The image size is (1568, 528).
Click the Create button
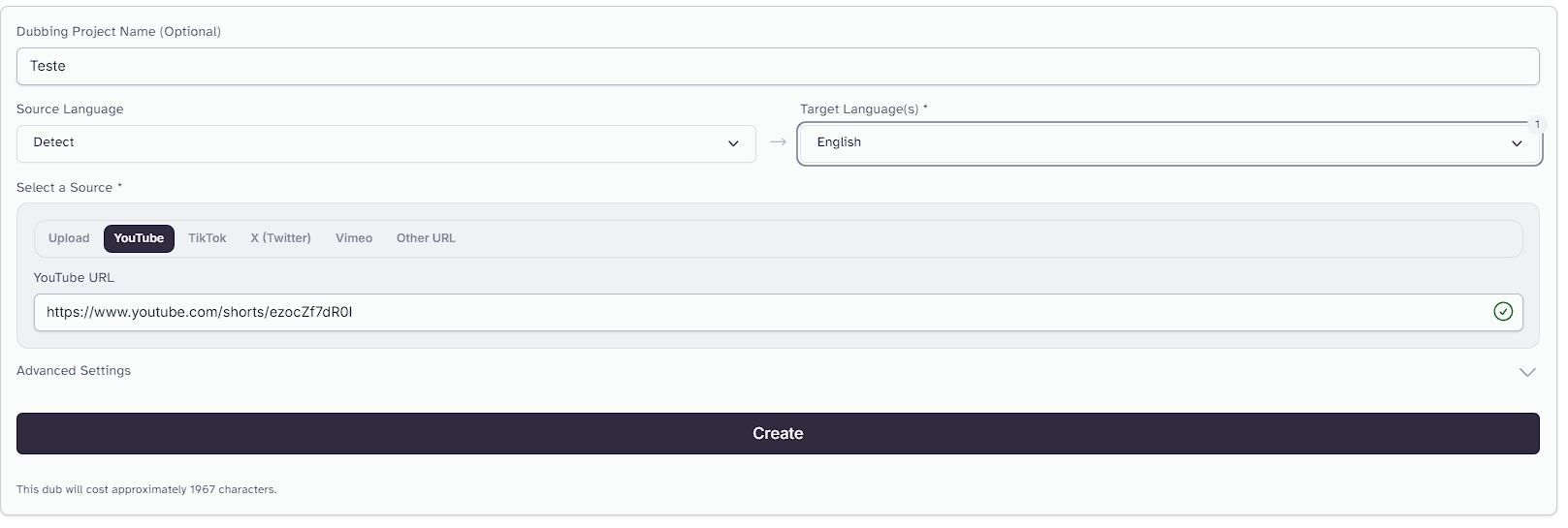pos(778,433)
